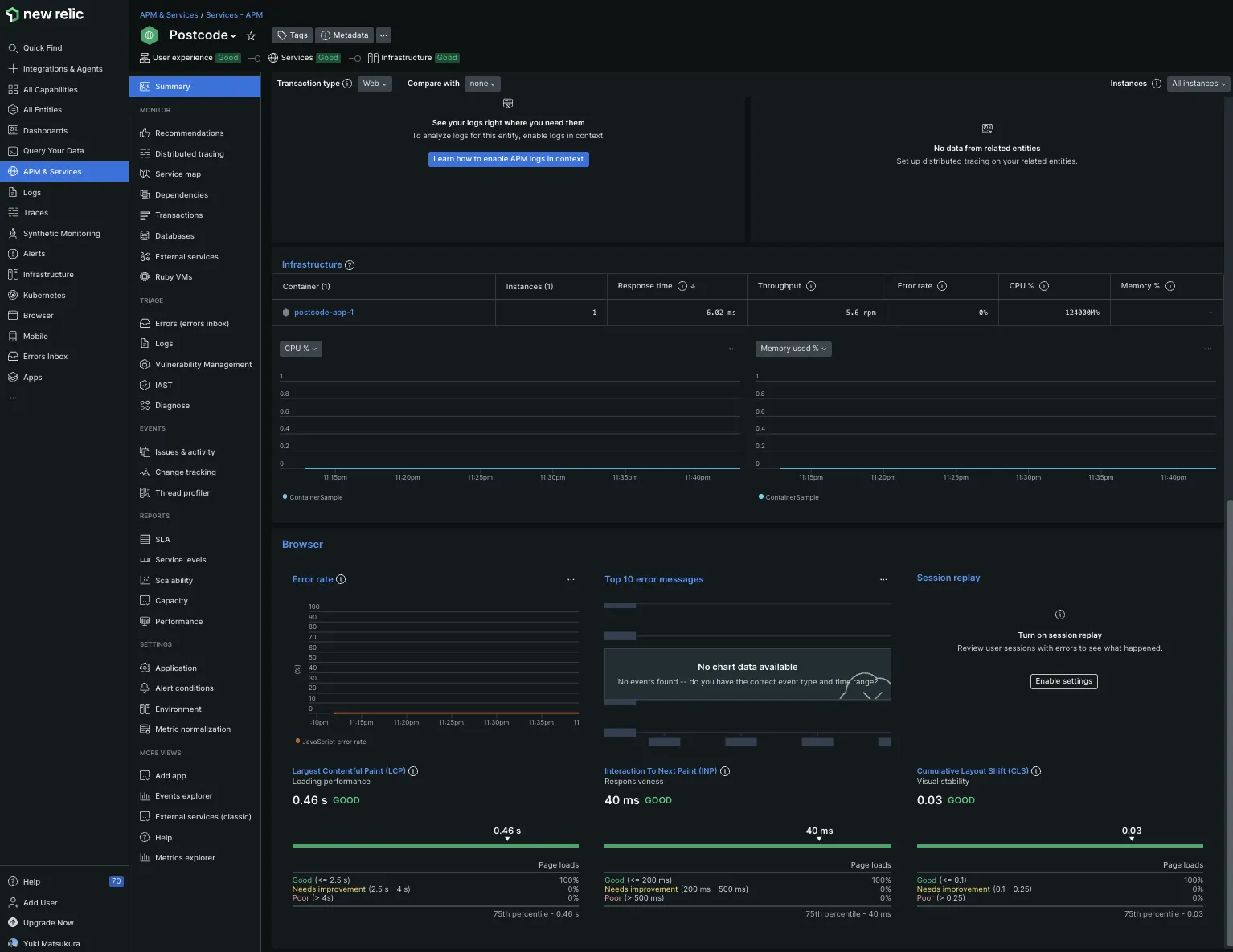Click the Memory % column info icon
The width and height of the screenshot is (1233, 952).
pos(1170,286)
